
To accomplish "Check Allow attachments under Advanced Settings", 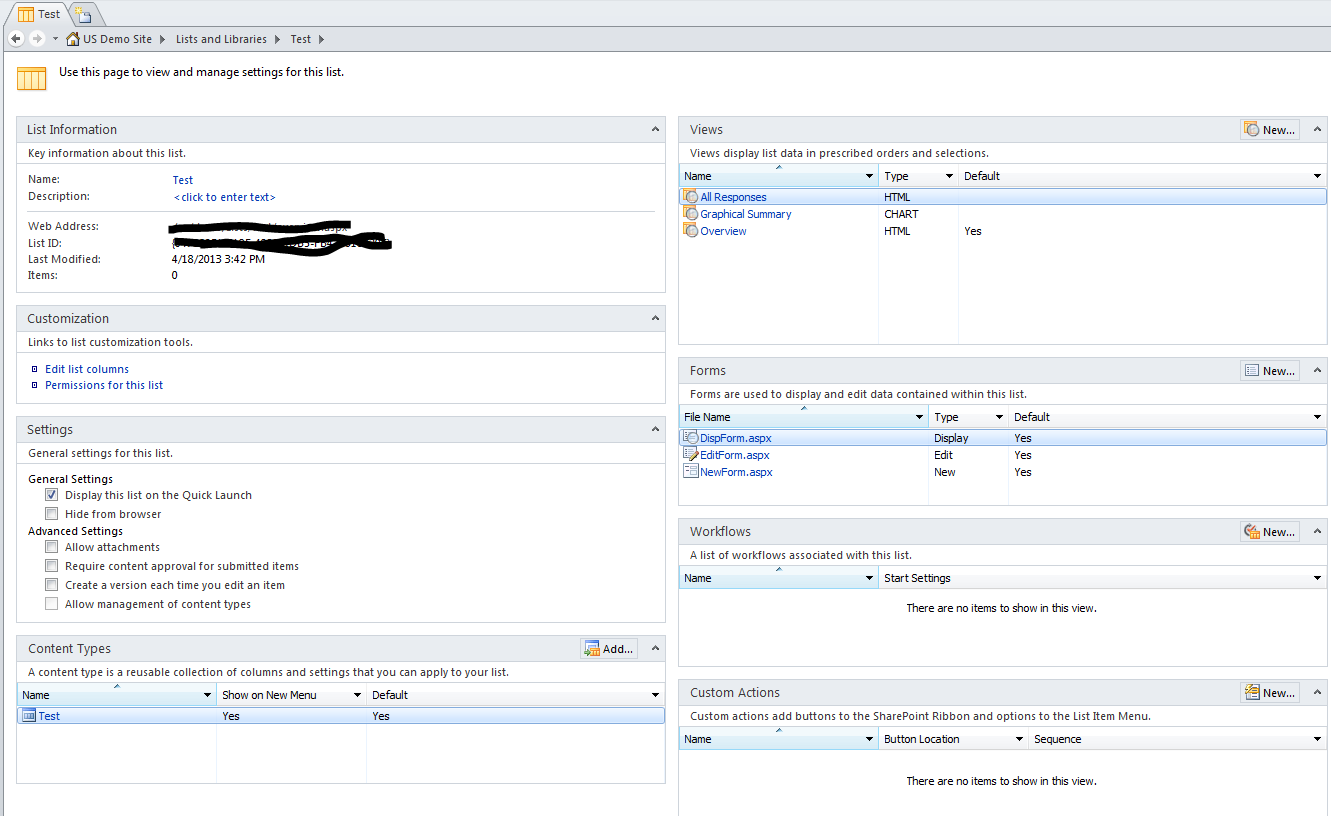I will (51, 547).
